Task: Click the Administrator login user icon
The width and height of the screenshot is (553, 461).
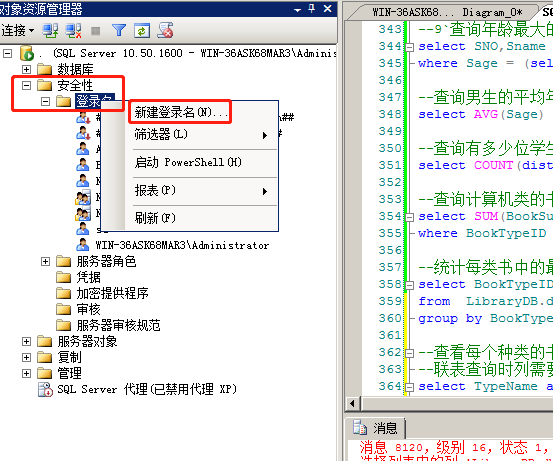Action: 83,245
